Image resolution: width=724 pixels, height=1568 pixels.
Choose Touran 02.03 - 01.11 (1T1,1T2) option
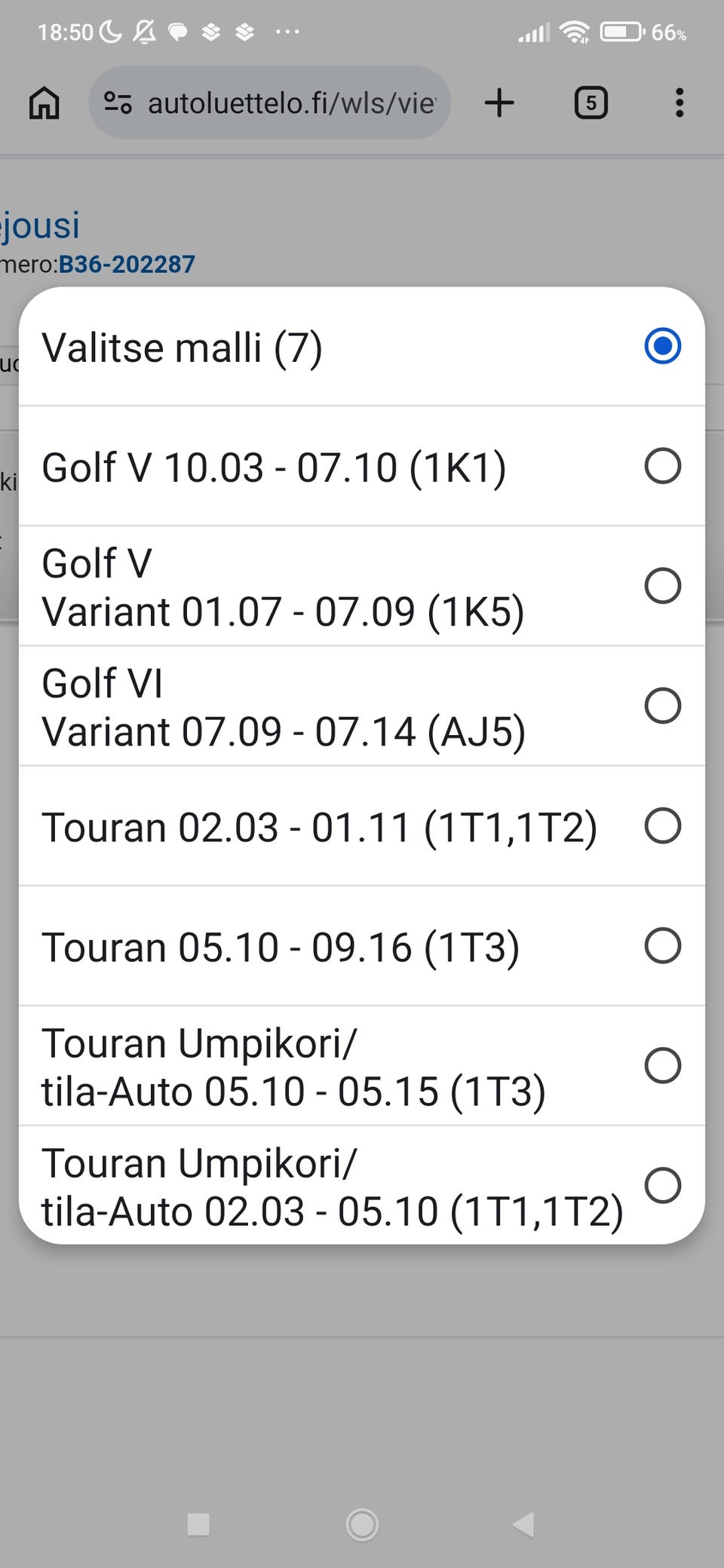click(362, 826)
